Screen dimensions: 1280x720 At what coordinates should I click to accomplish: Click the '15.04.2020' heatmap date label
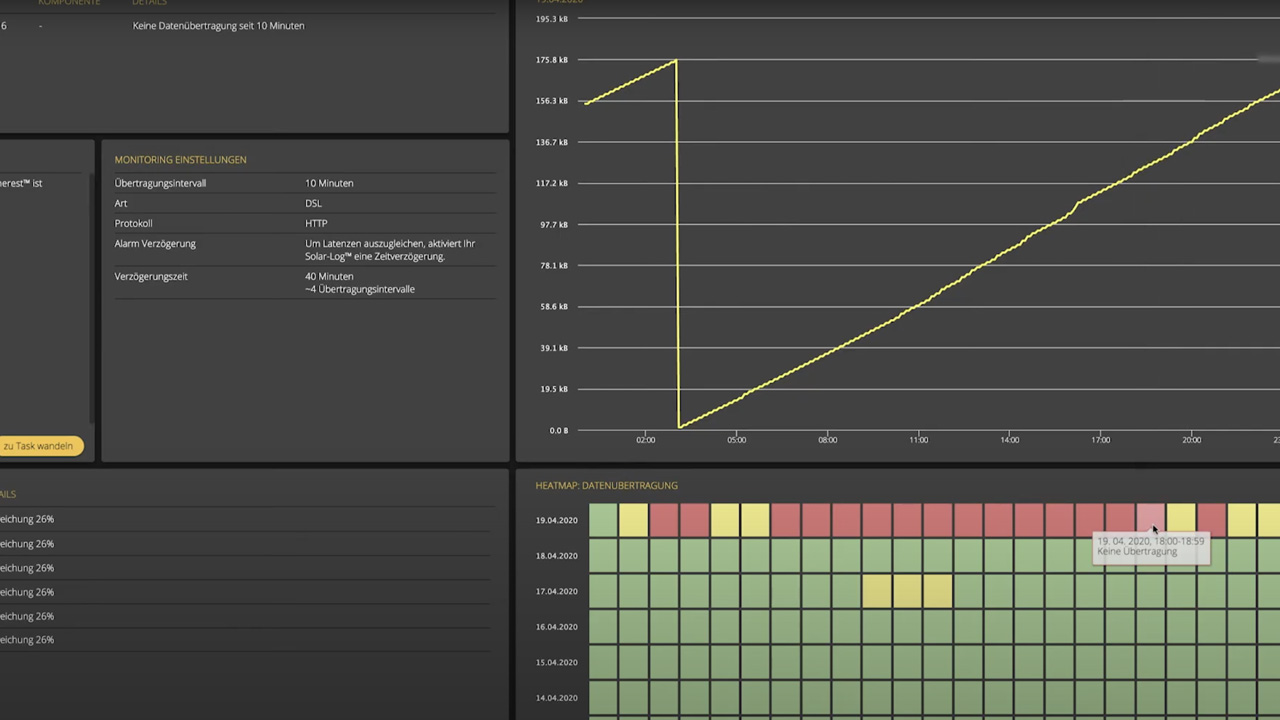(x=556, y=662)
